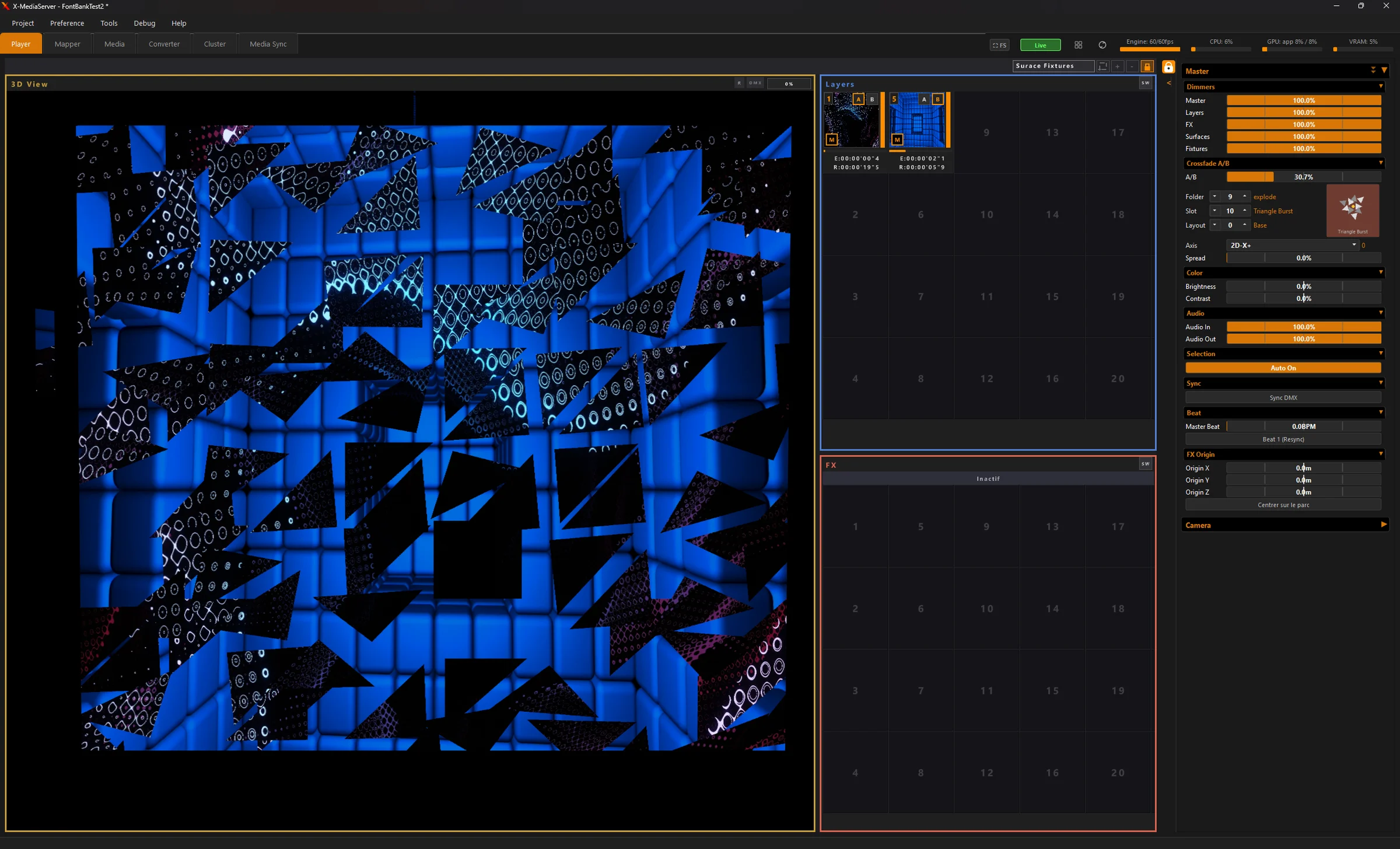Viewport: 1400px width, 849px height.
Task: Collapse the Beat section
Action: coord(1381,413)
